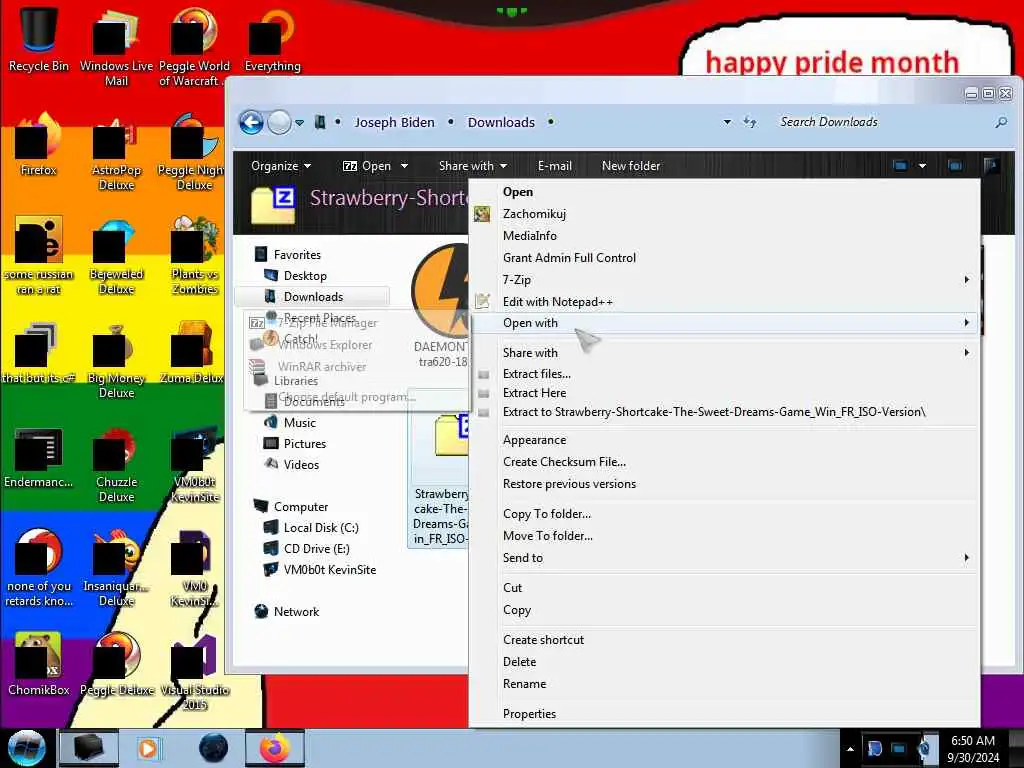This screenshot has height=768, width=1024.
Task: Open Everything desktop shortcut
Action: pyautogui.click(x=272, y=39)
